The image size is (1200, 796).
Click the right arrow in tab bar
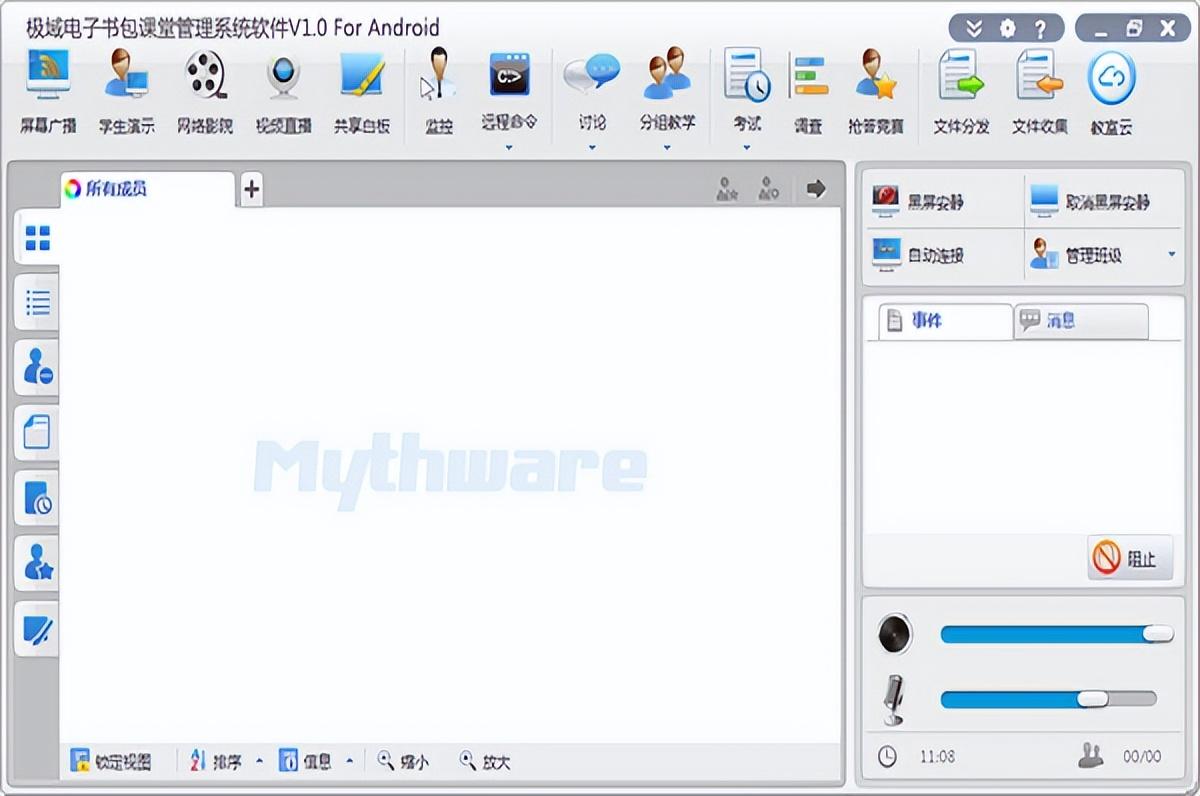click(x=816, y=188)
